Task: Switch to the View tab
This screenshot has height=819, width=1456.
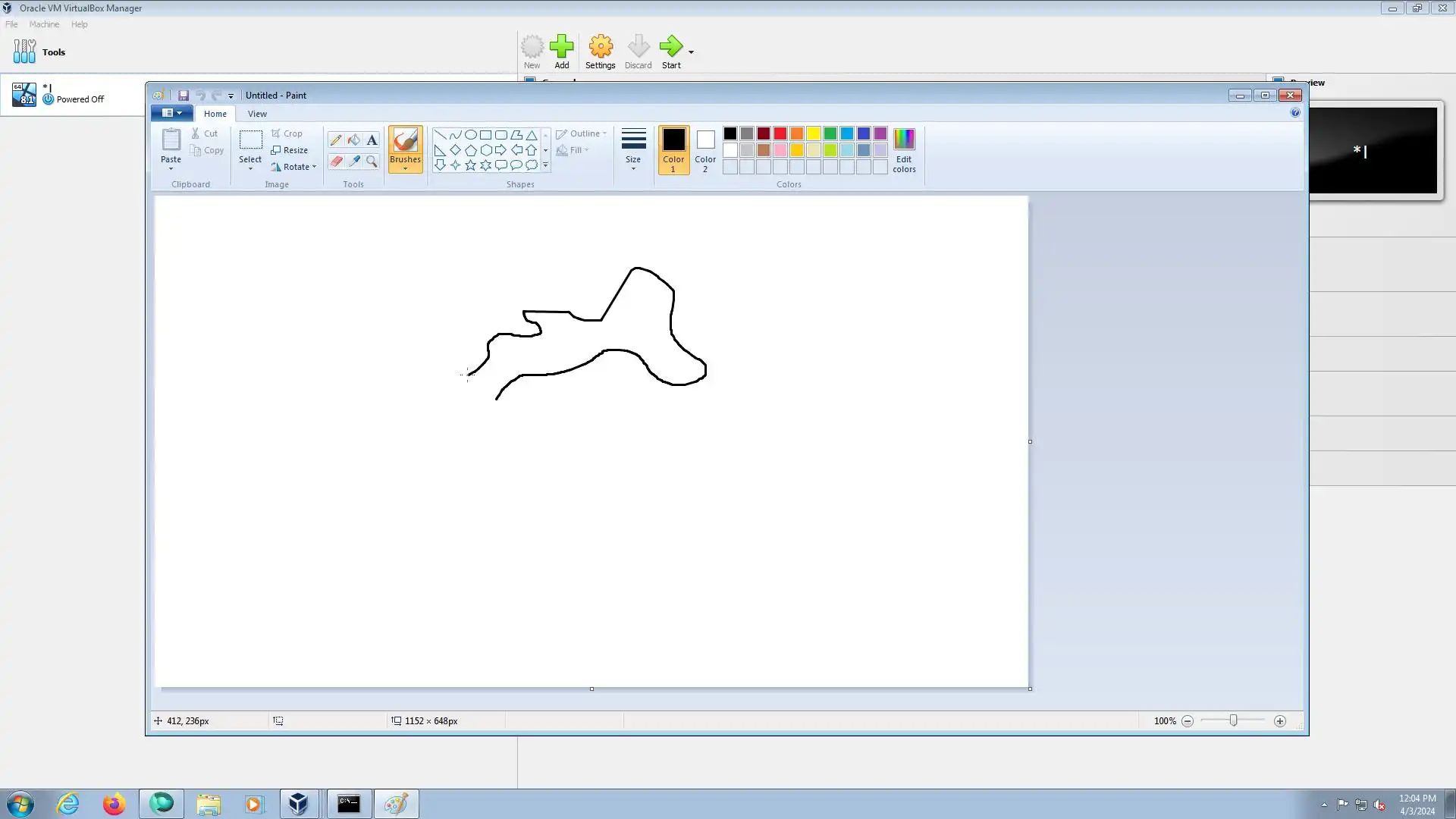Action: tap(257, 114)
